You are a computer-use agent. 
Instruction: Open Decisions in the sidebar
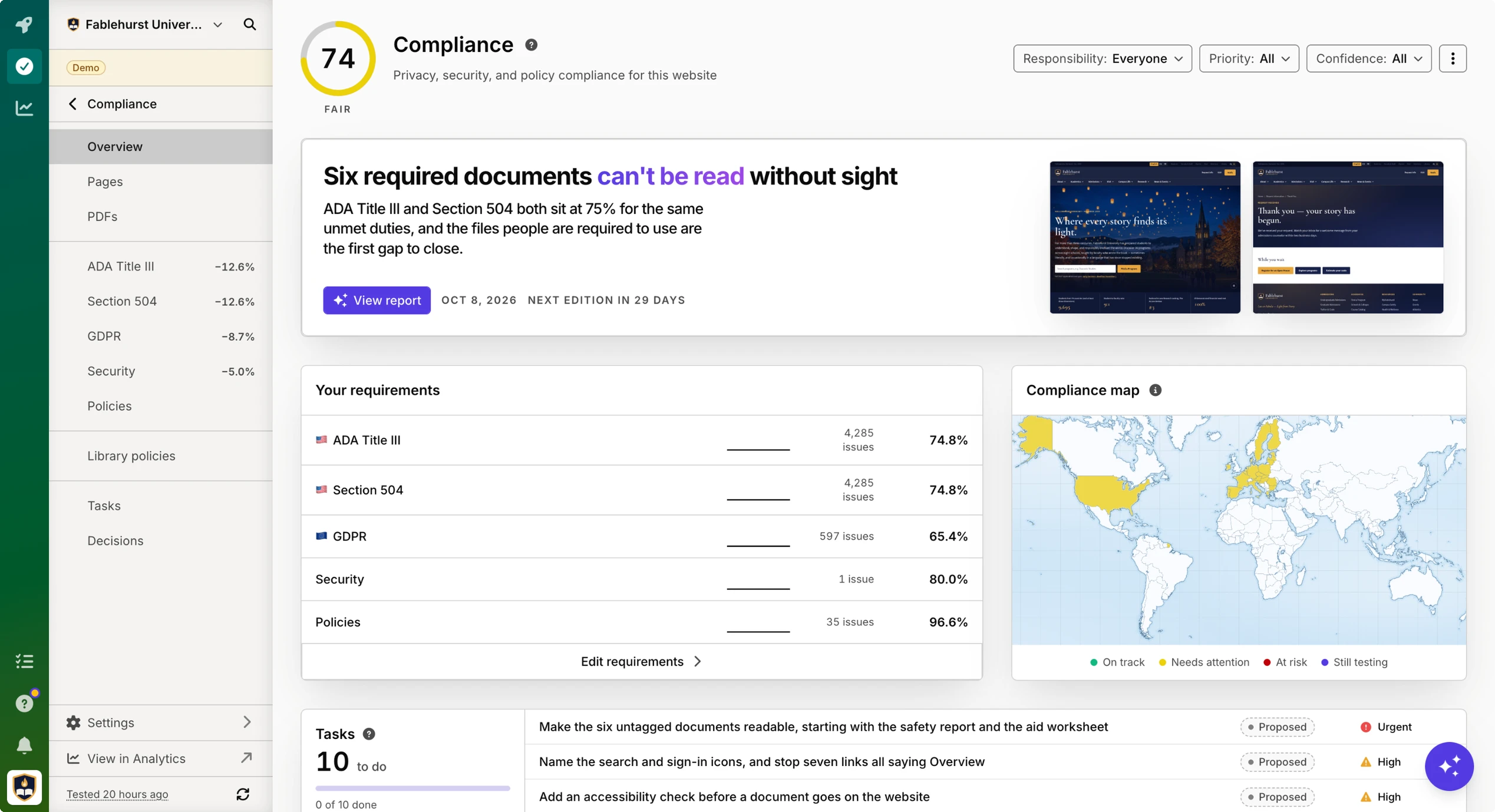coord(160,540)
